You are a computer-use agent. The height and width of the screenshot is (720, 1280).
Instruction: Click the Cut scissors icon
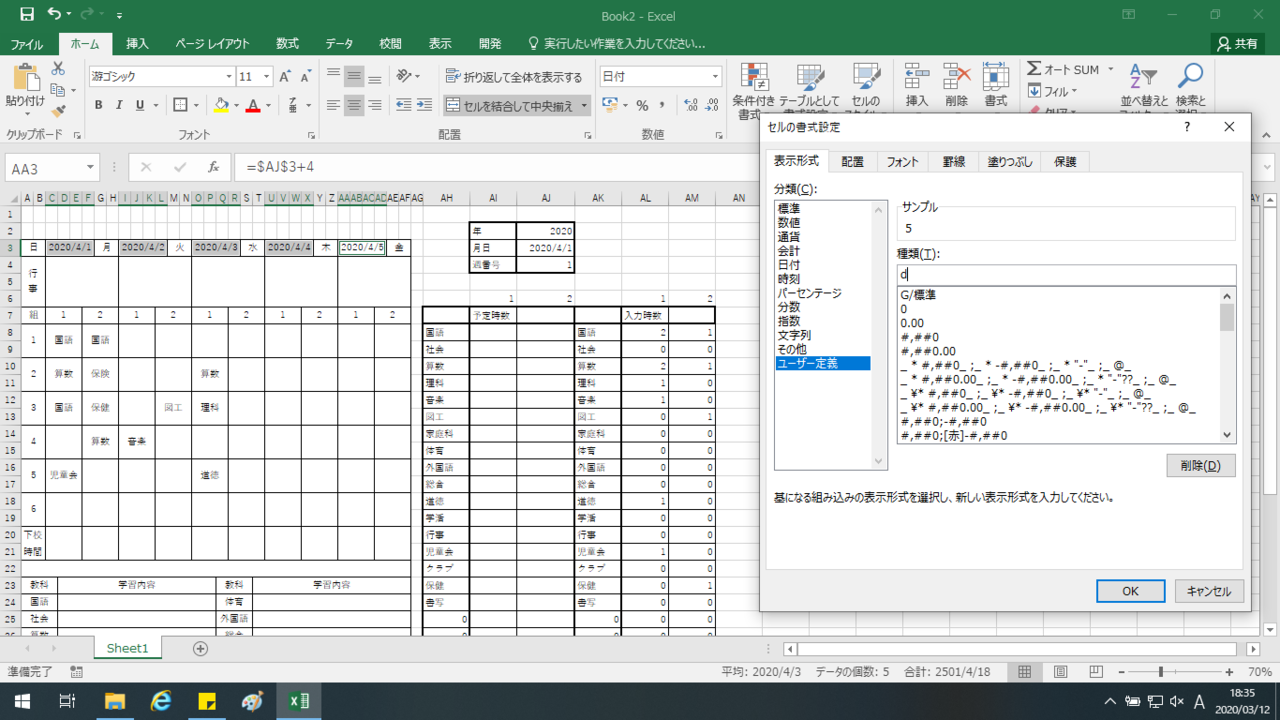point(58,68)
